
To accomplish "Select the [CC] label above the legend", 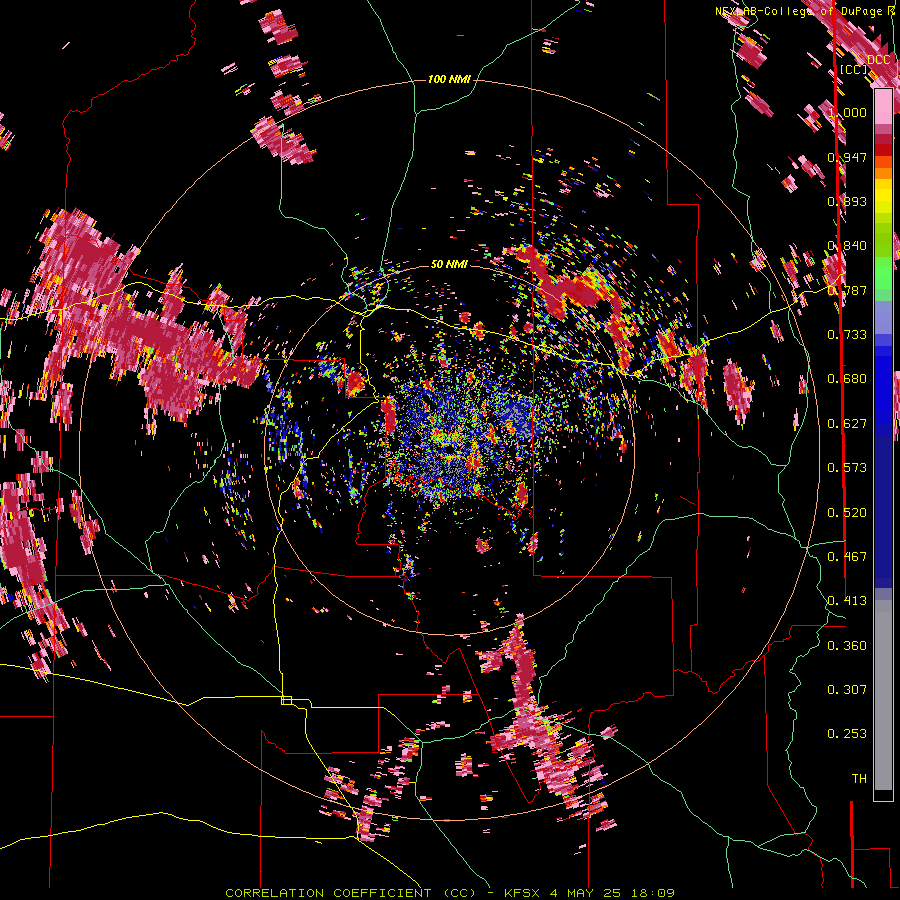I will (x=854, y=70).
